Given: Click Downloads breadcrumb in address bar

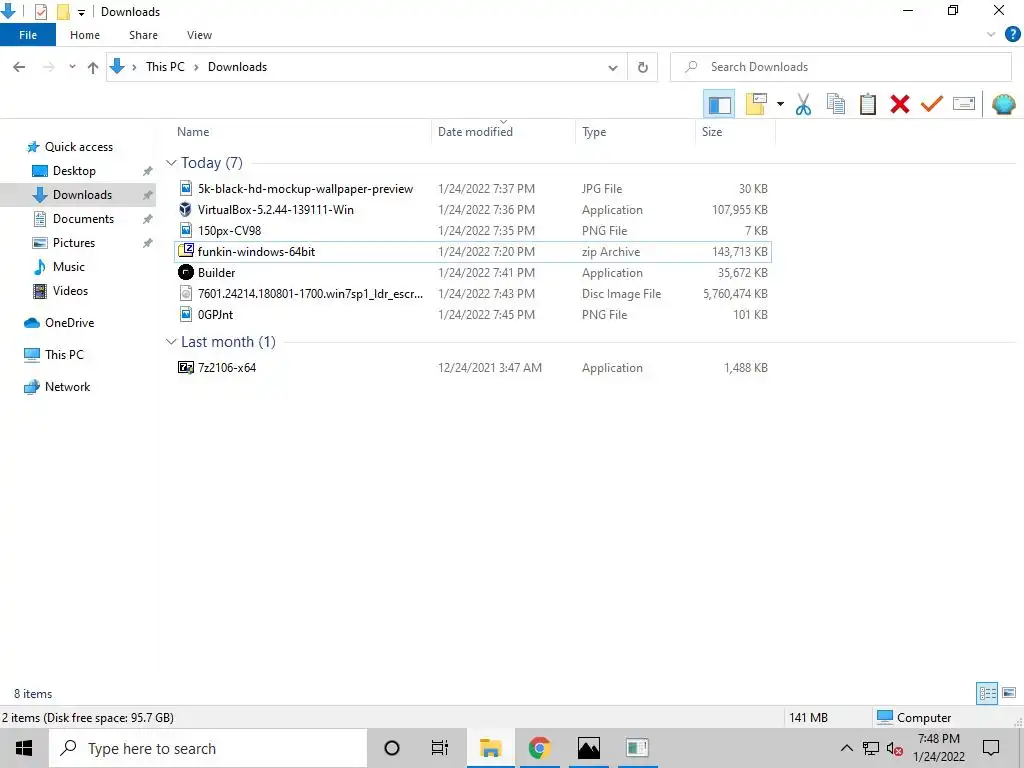Looking at the screenshot, I should pos(237,67).
